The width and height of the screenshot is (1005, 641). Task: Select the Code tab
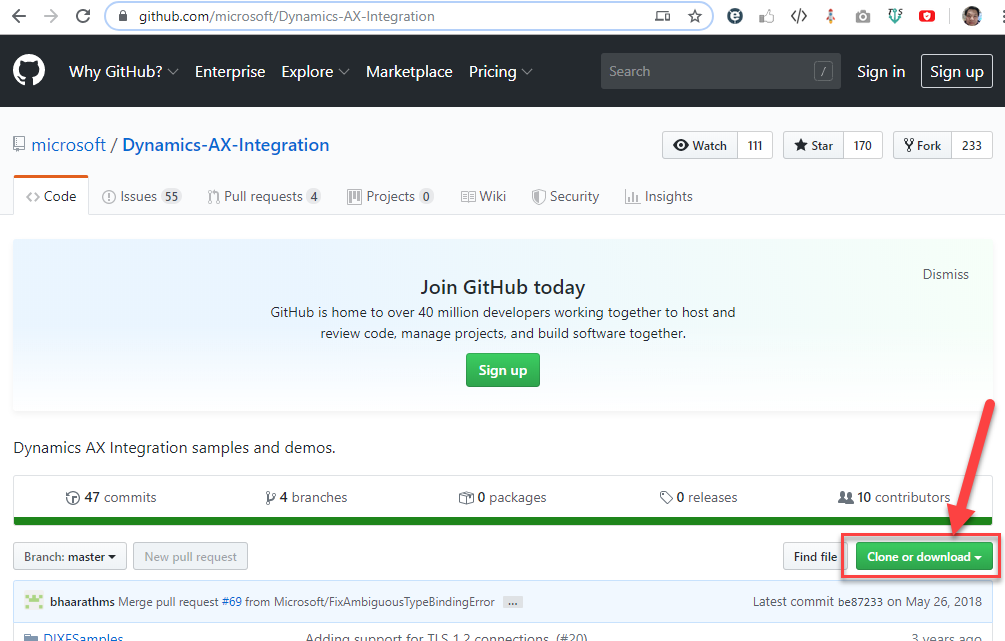(51, 196)
